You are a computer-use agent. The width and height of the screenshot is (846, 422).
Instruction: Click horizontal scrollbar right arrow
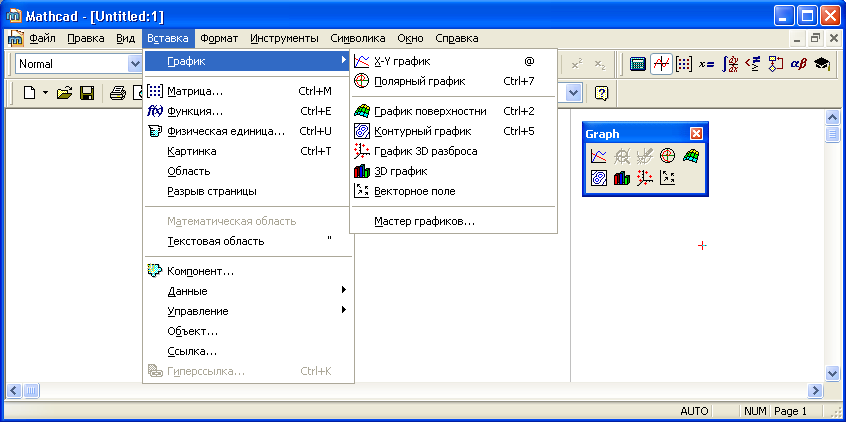[x=815, y=390]
